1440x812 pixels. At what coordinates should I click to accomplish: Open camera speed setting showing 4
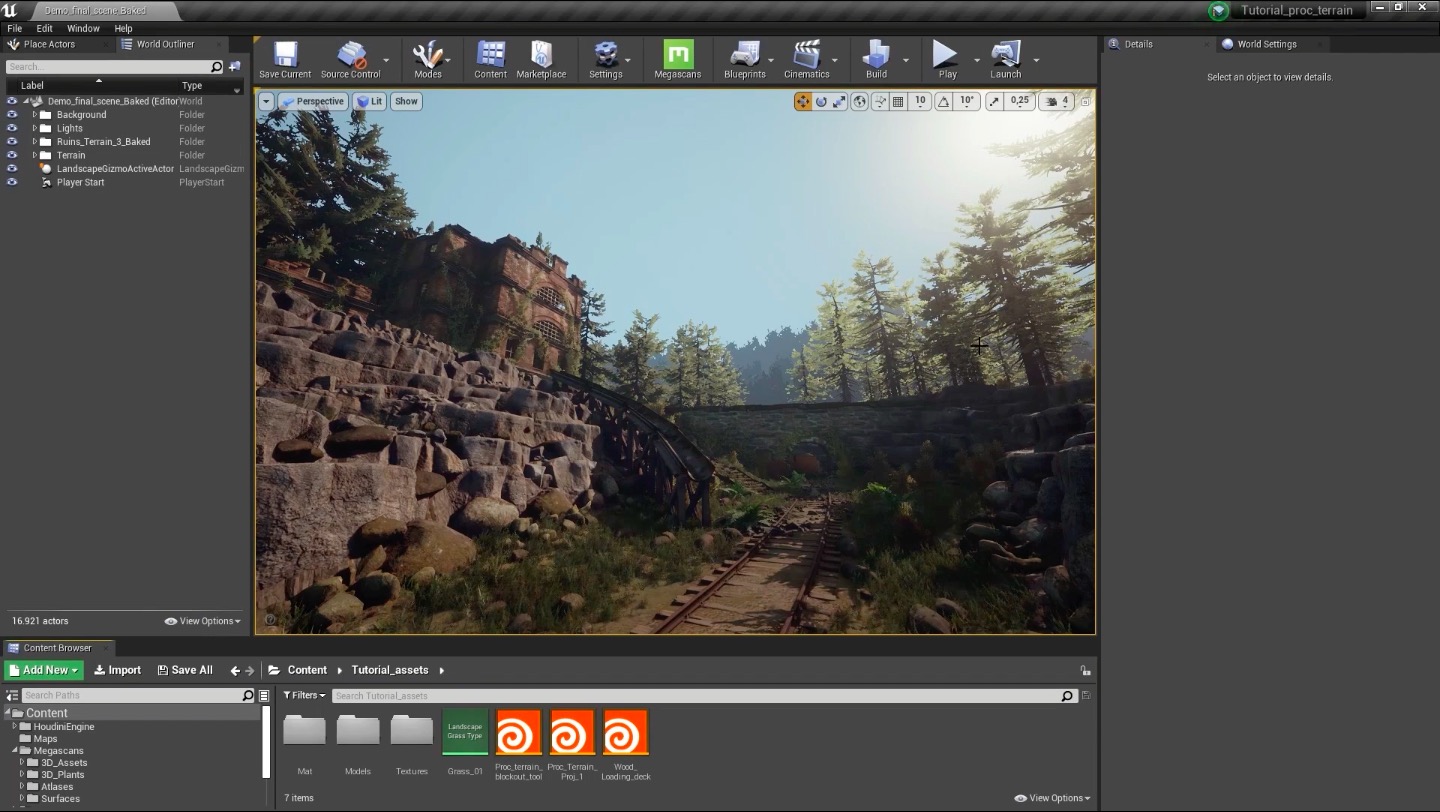1056,101
